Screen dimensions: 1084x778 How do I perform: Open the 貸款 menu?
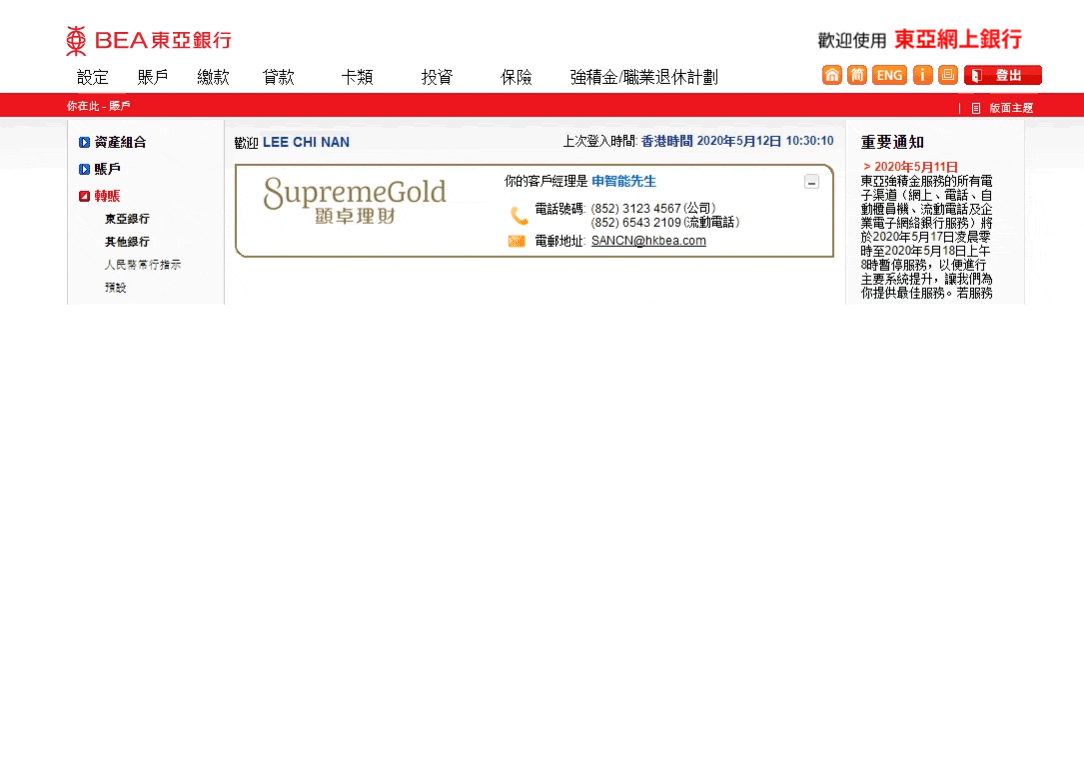coord(279,77)
